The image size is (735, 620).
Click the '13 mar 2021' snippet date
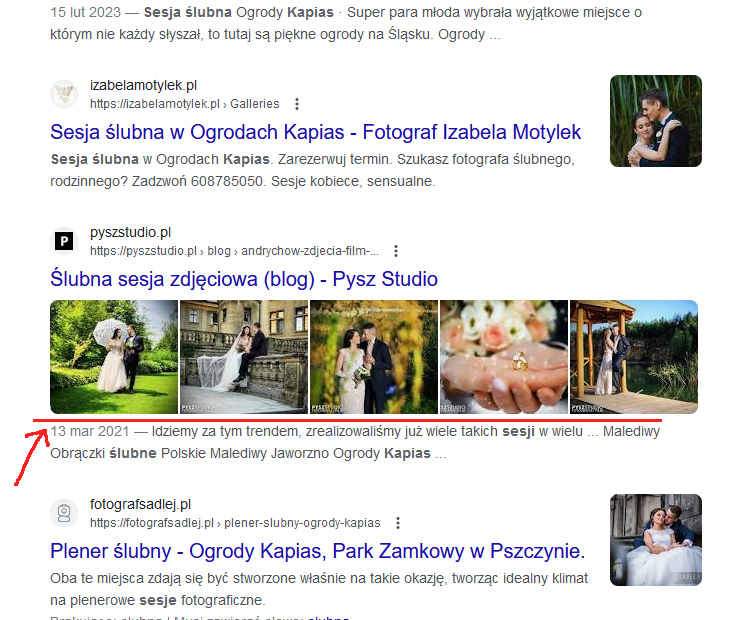(x=90, y=431)
